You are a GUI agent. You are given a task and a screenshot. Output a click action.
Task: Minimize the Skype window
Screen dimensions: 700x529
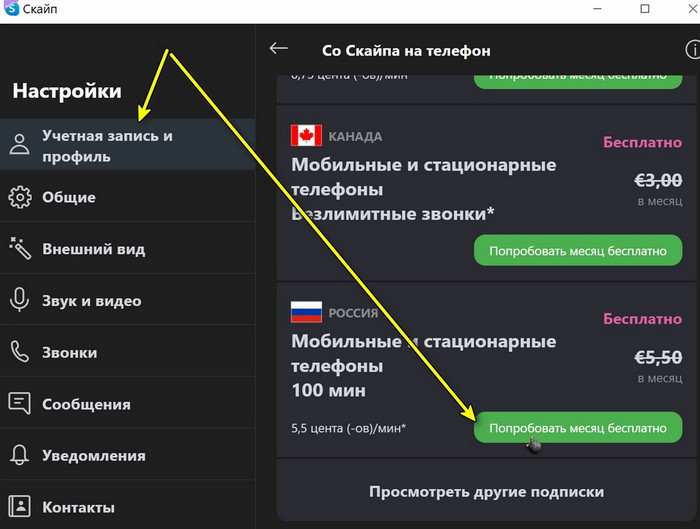[x=597, y=8]
